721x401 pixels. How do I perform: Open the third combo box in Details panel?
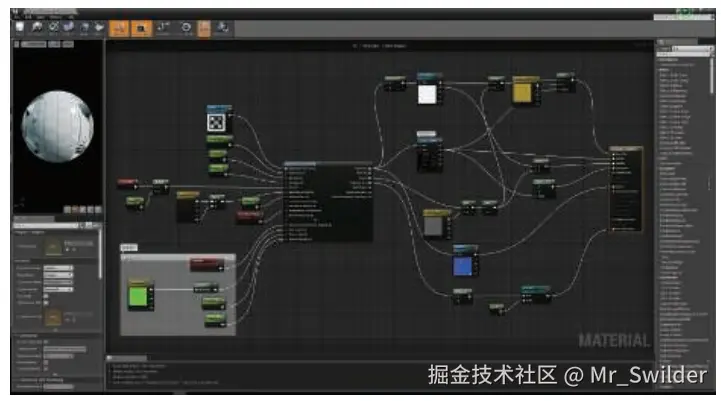coord(58,282)
